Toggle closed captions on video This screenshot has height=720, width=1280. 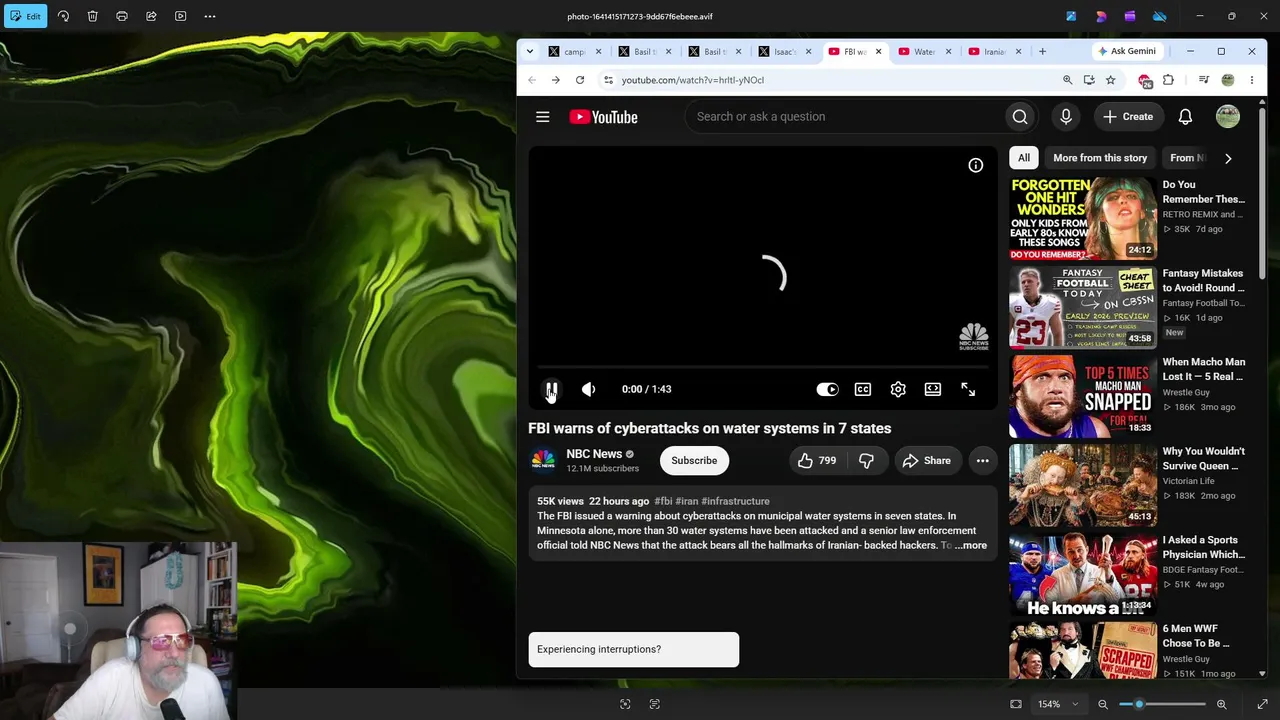tap(863, 389)
